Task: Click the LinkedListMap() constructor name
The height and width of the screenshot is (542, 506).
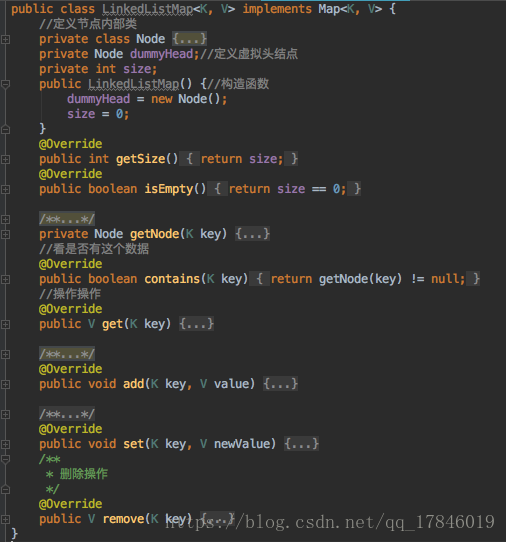Action: point(133,84)
